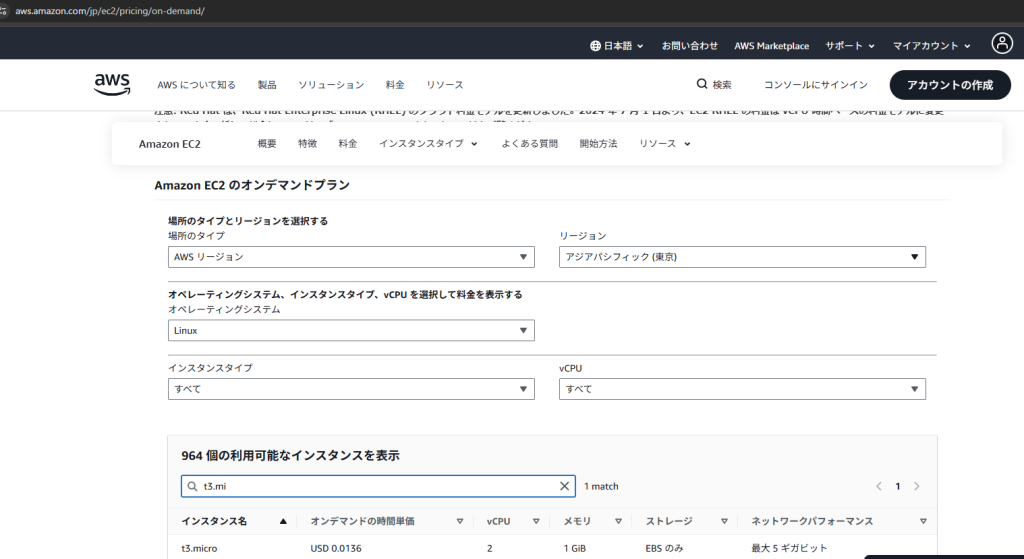Image resolution: width=1024 pixels, height=559 pixels.
Task: Open the user profile icon
Action: 1002,44
